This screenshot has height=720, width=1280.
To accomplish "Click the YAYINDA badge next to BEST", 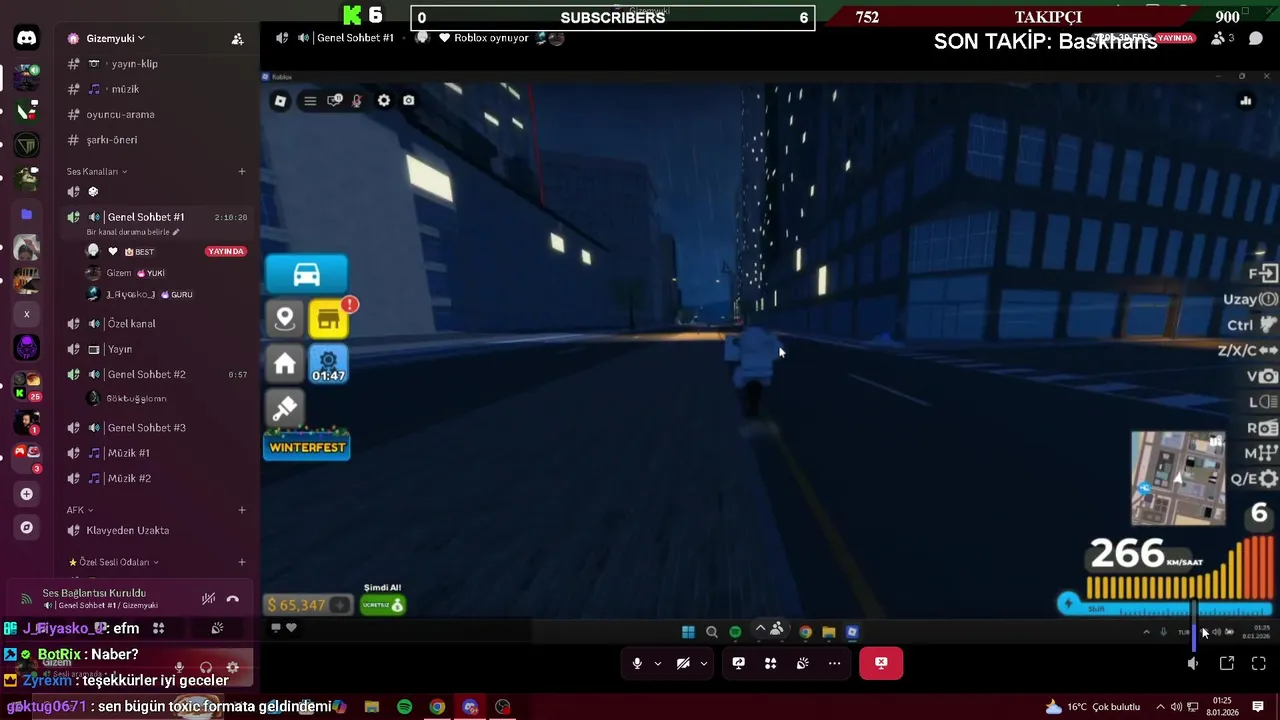I will pos(226,252).
